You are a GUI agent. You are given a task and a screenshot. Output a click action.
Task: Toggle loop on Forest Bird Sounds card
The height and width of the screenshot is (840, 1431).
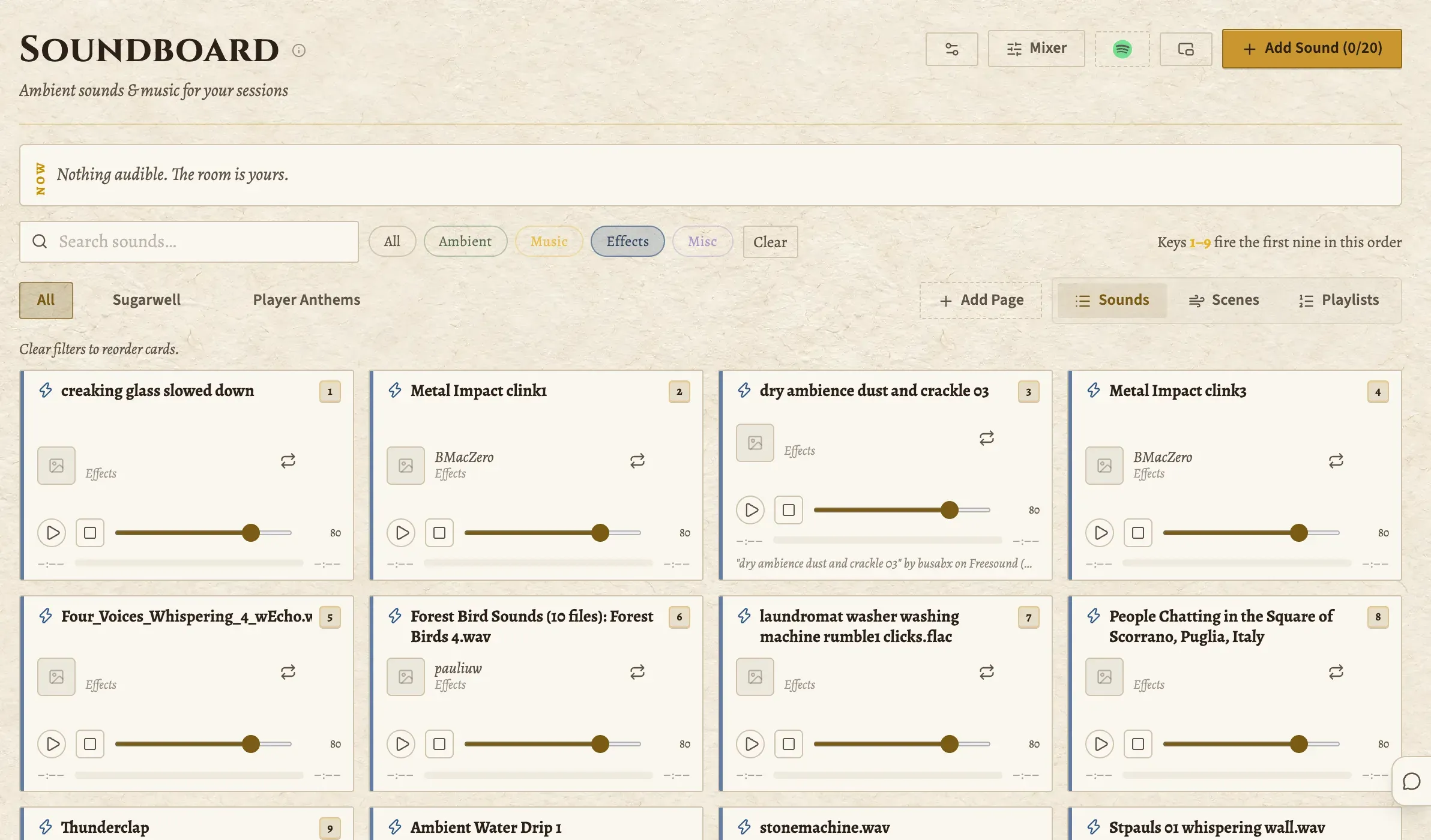(x=637, y=672)
